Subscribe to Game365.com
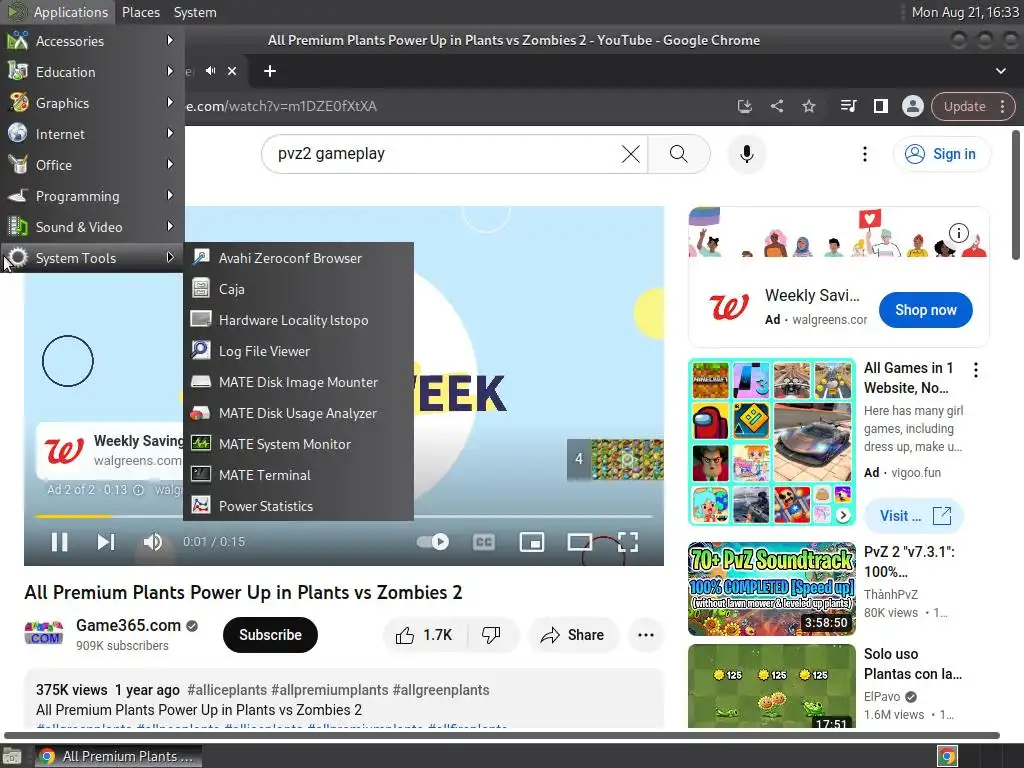This screenshot has width=1024, height=768. pyautogui.click(x=270, y=635)
